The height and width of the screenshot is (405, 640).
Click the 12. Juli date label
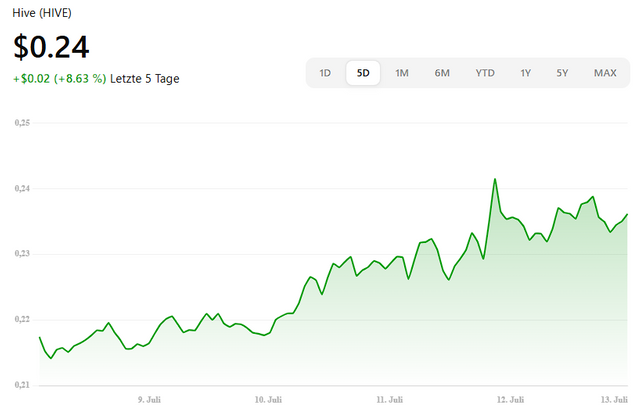[x=510, y=399]
